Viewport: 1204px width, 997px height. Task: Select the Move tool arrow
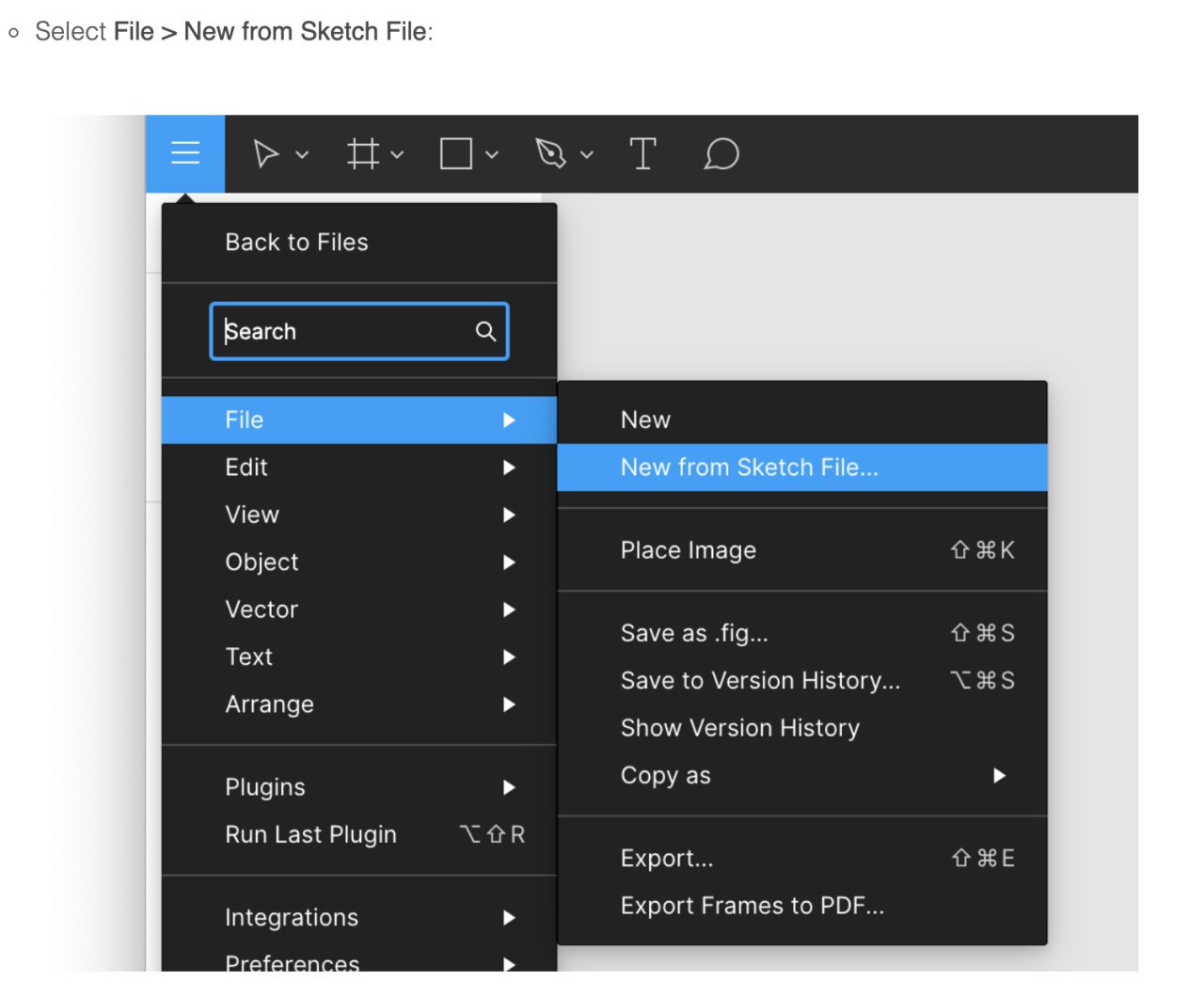(266, 153)
